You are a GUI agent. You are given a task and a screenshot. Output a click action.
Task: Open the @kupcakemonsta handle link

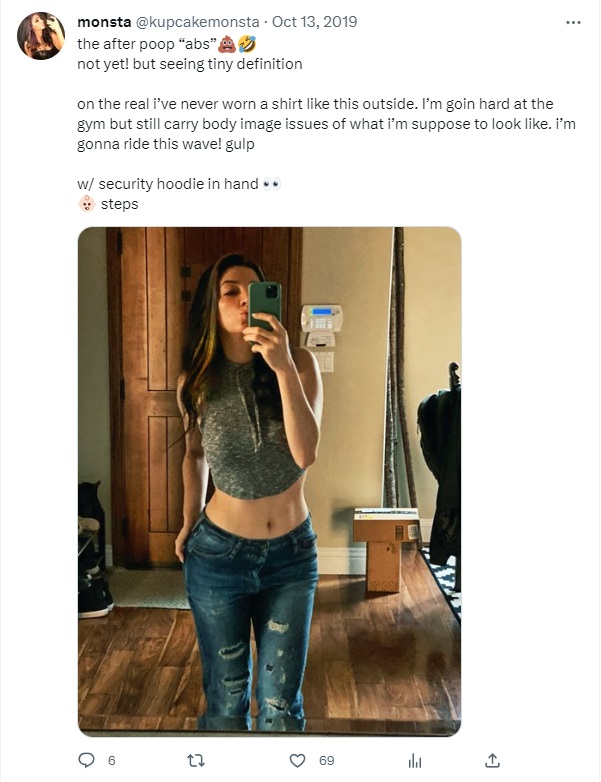[198, 22]
